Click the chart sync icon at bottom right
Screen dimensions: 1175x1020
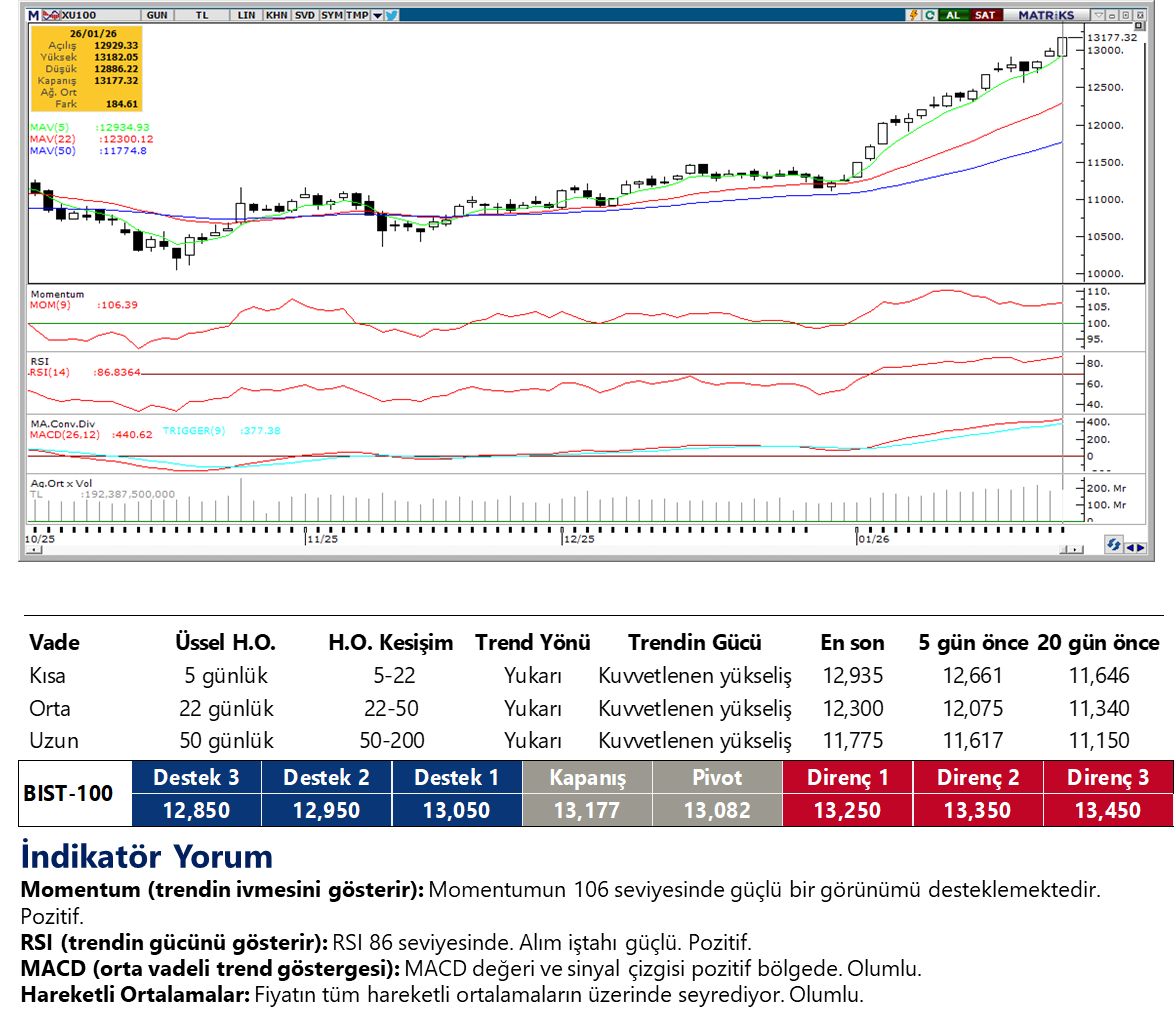click(1113, 545)
